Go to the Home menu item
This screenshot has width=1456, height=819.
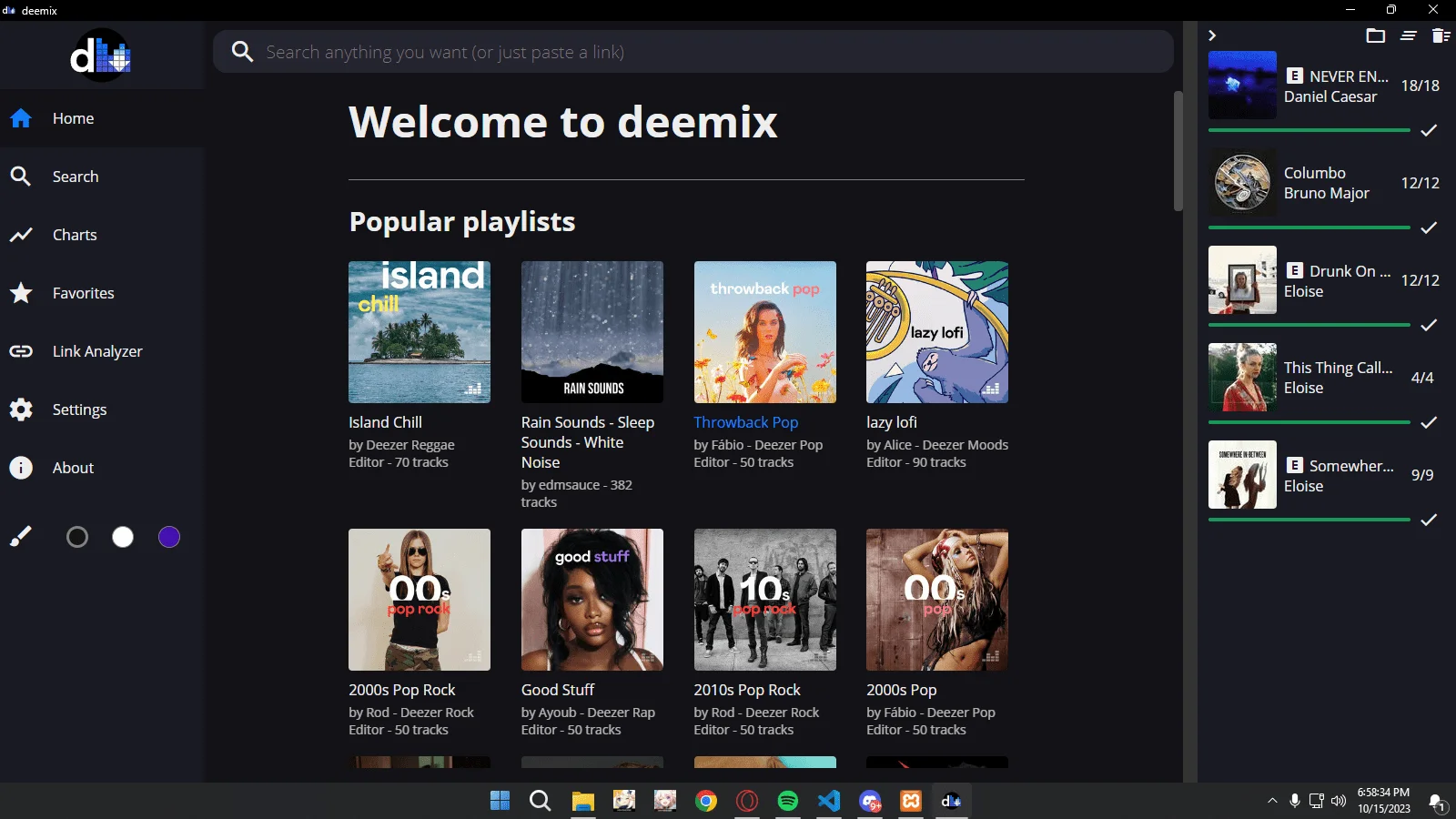coord(102,118)
